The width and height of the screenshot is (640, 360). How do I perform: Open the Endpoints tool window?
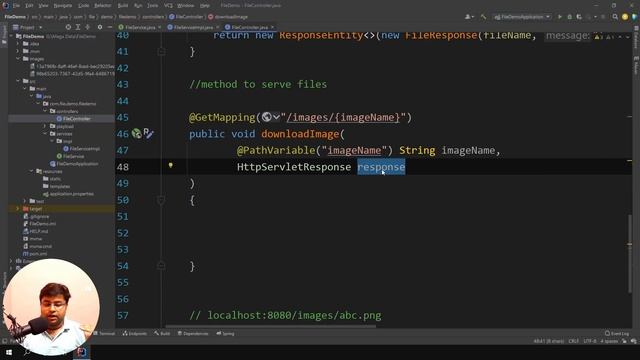click(134, 333)
